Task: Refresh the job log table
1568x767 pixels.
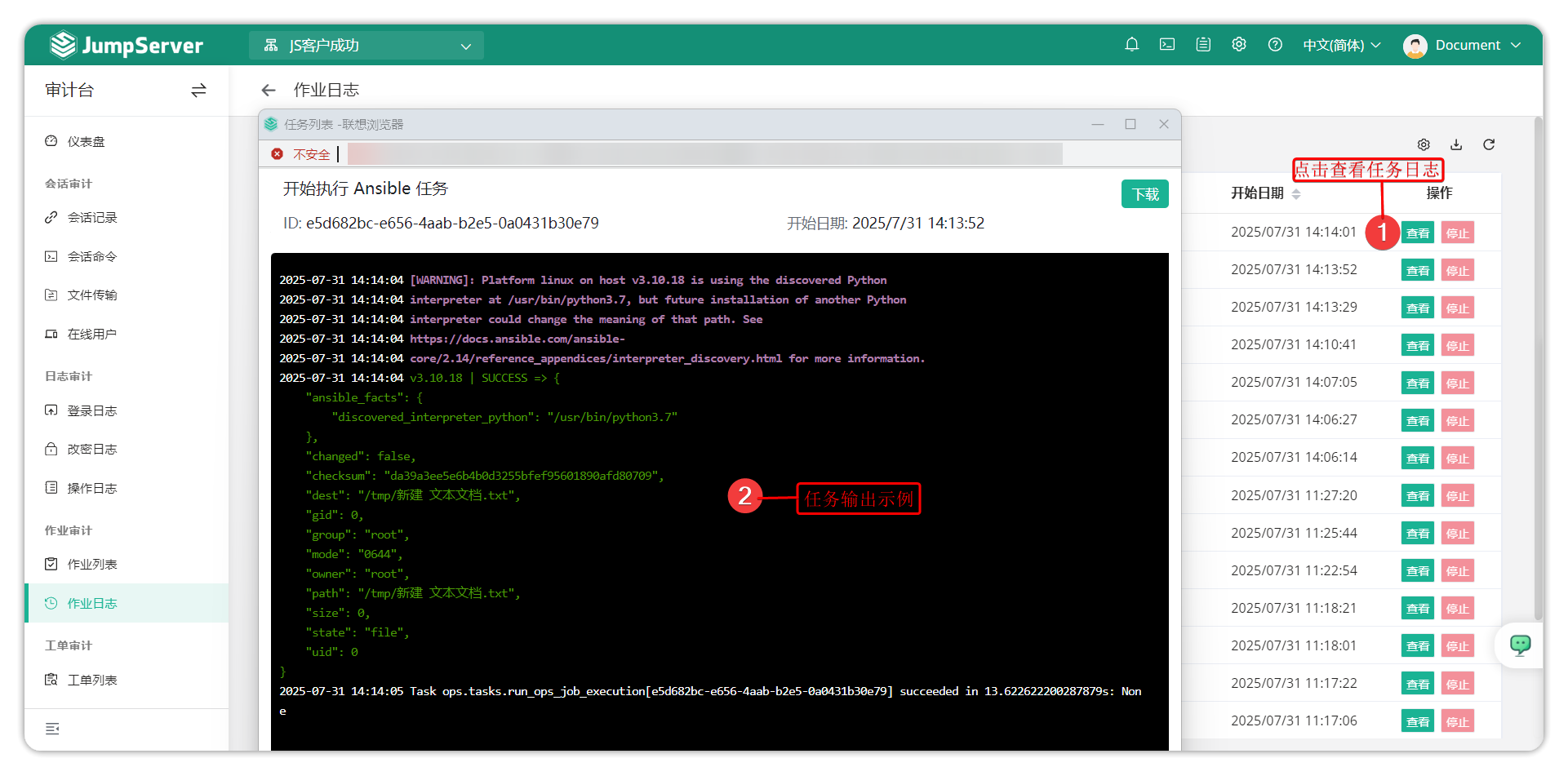Action: tap(1489, 144)
